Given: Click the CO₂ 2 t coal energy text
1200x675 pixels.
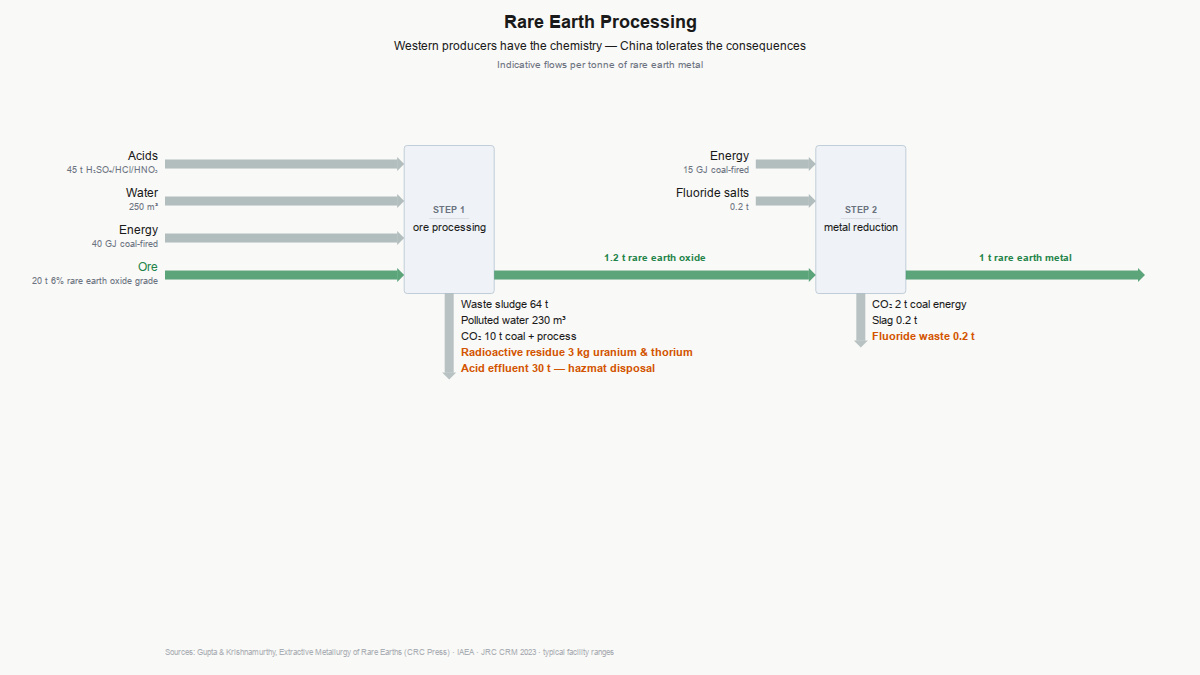Looking at the screenshot, I should (x=919, y=304).
